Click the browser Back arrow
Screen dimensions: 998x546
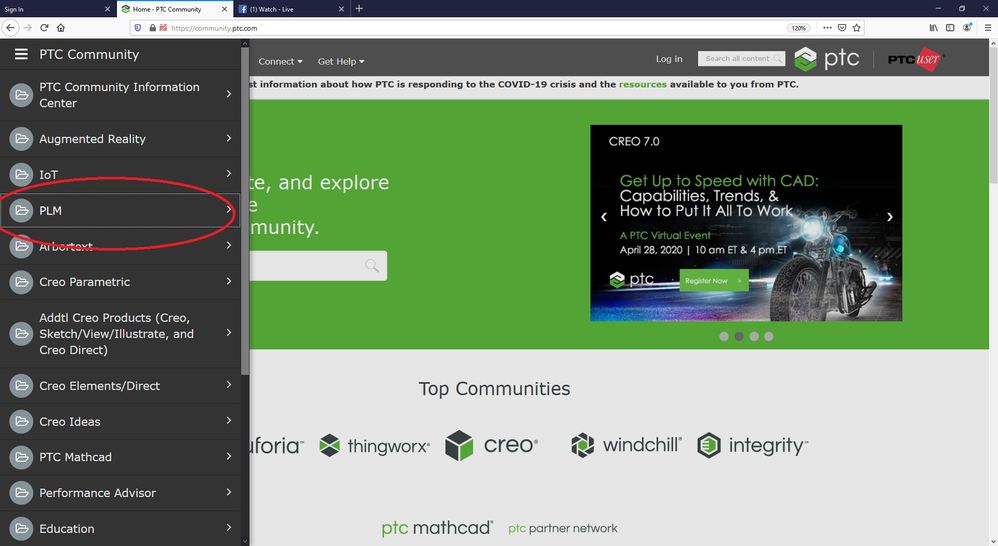click(10, 27)
